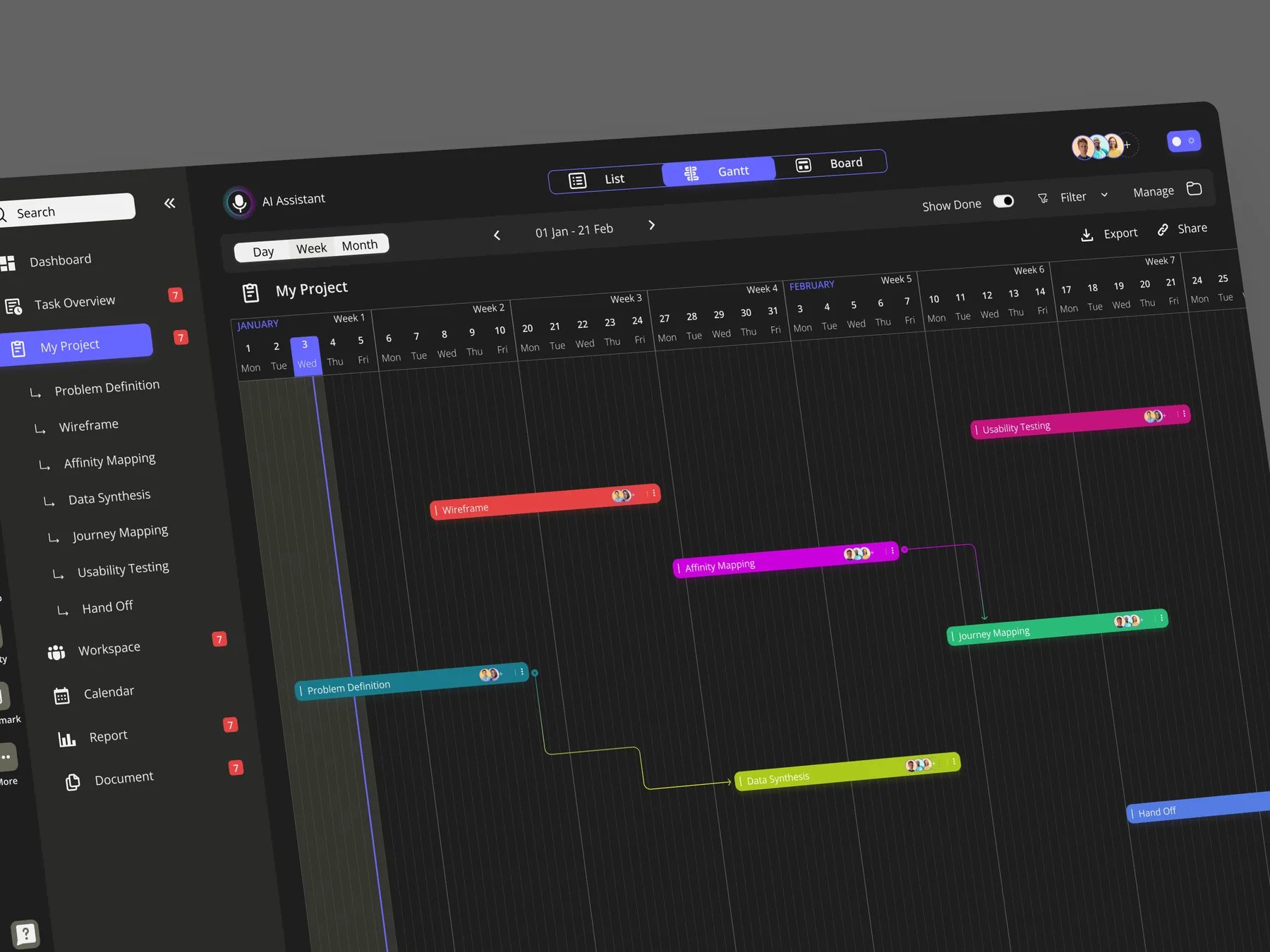Open options menu on Wireframe bar

coord(654,493)
